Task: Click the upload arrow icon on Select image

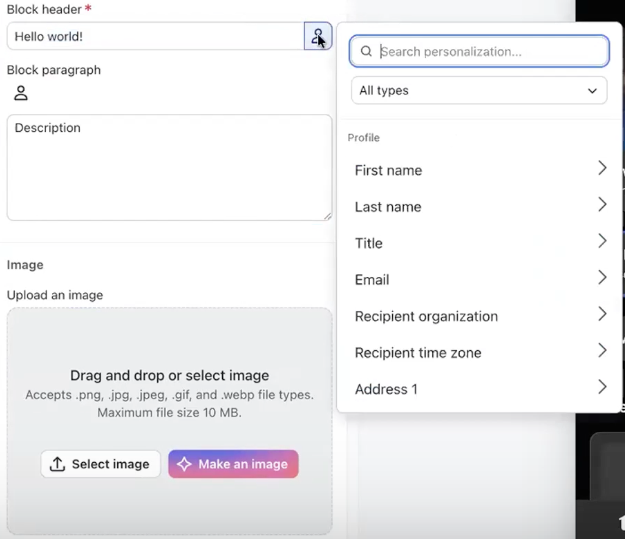Action: click(57, 464)
